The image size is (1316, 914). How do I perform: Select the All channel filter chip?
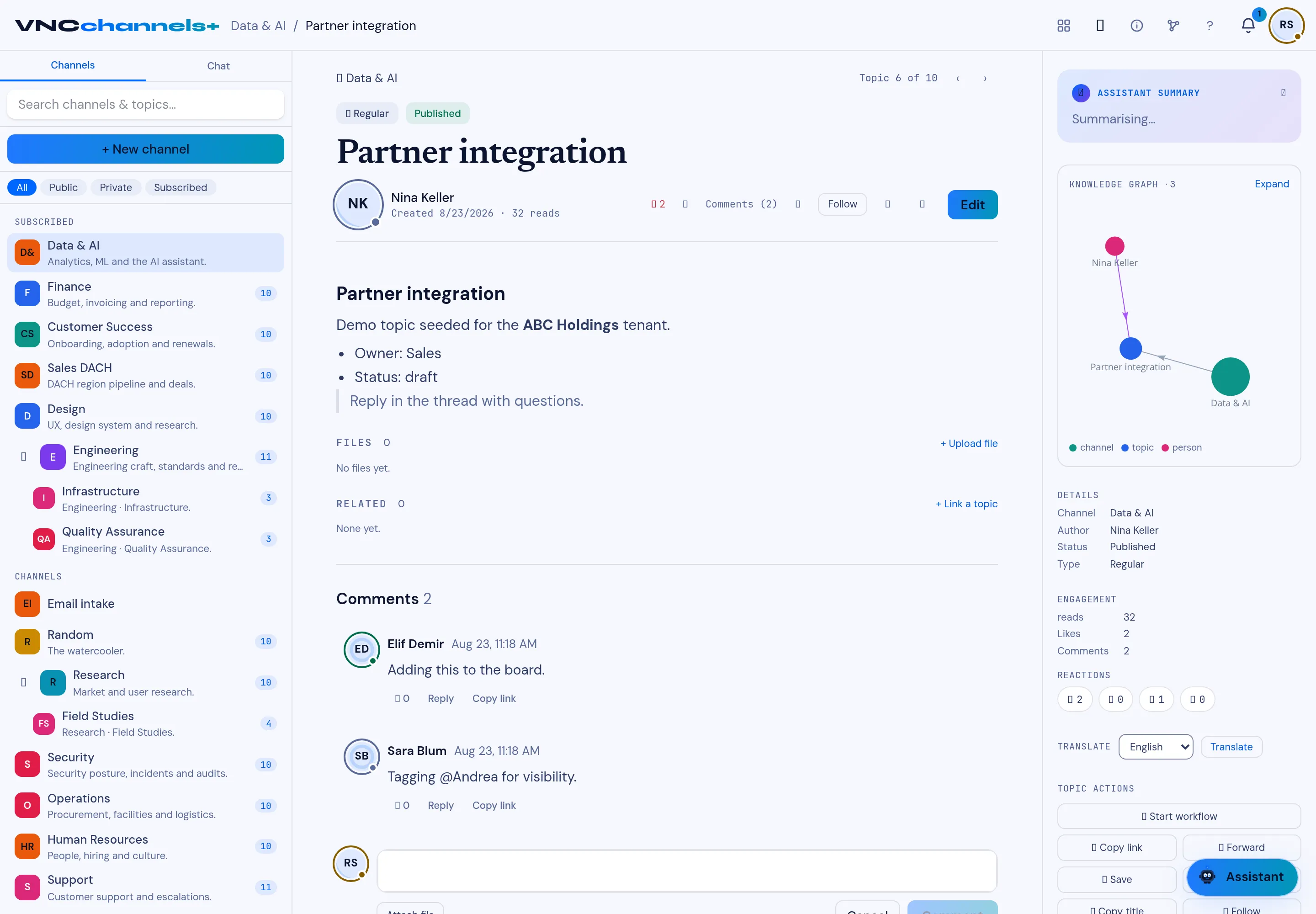pyautogui.click(x=22, y=187)
